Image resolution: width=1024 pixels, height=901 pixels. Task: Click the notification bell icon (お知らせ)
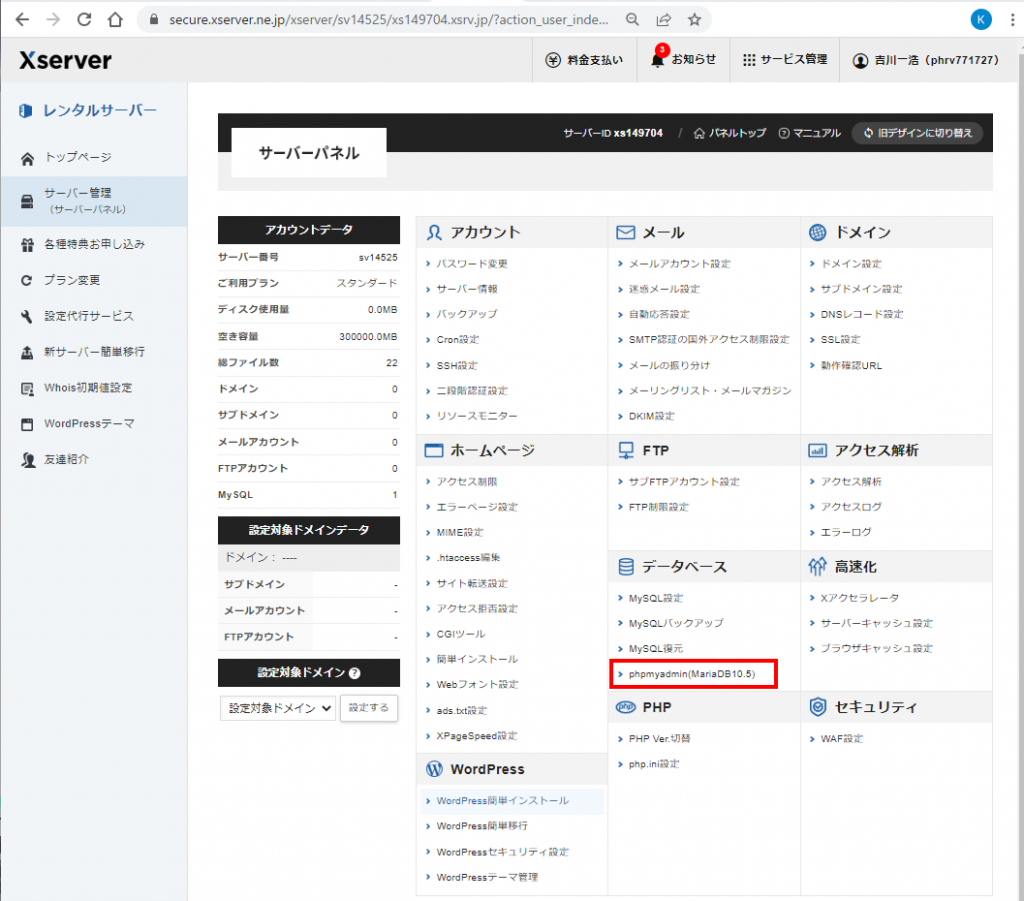pyautogui.click(x=658, y=60)
